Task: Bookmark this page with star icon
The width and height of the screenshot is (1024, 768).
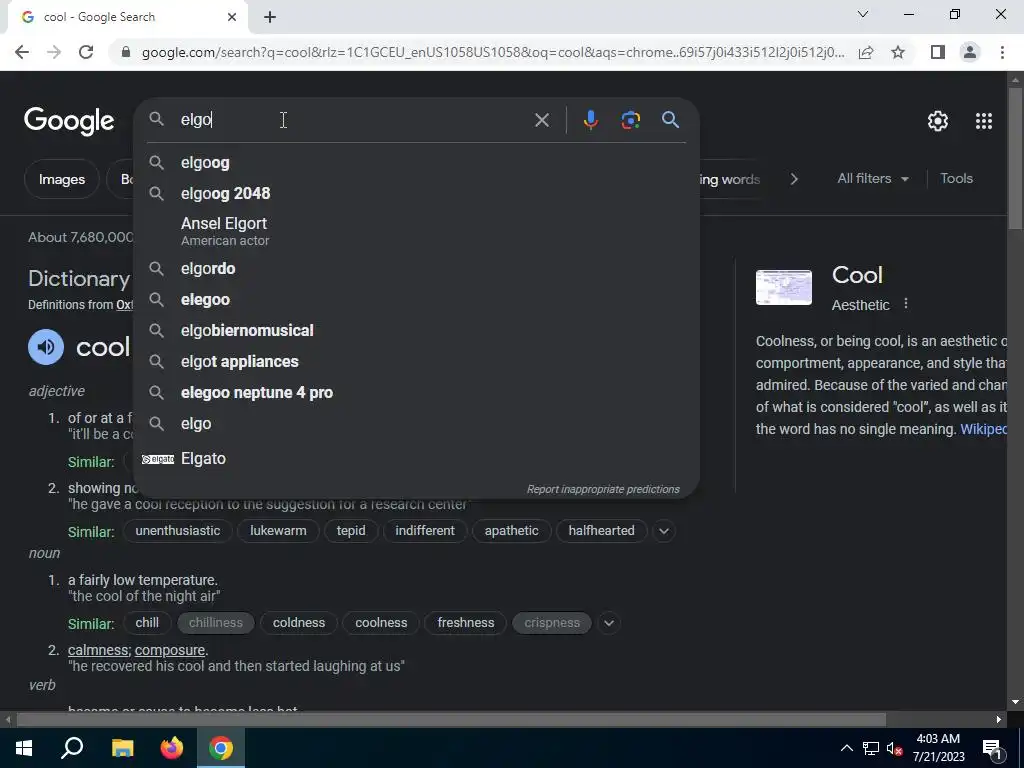Action: coord(898,52)
